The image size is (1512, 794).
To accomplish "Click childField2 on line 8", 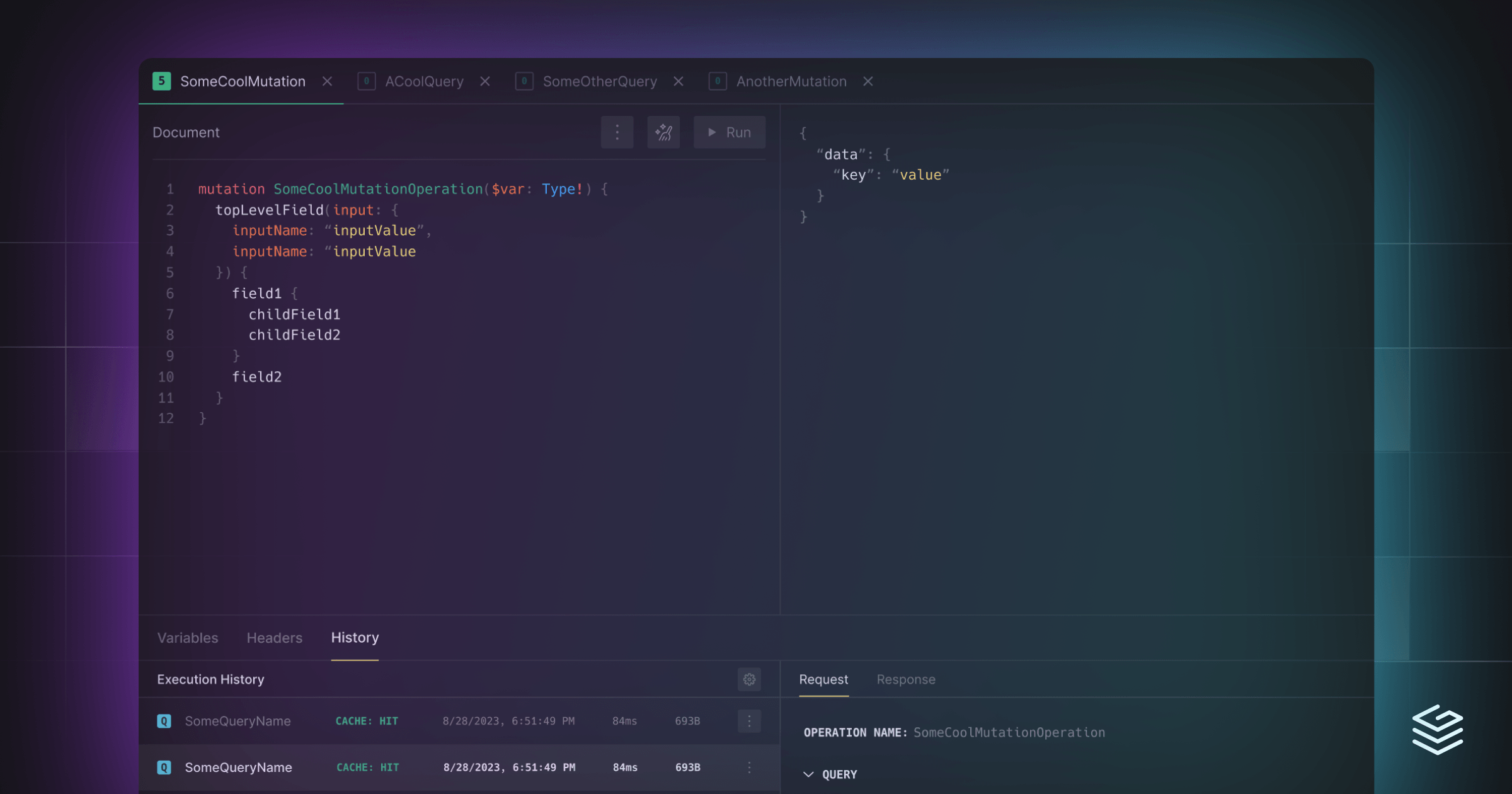I will [294, 335].
